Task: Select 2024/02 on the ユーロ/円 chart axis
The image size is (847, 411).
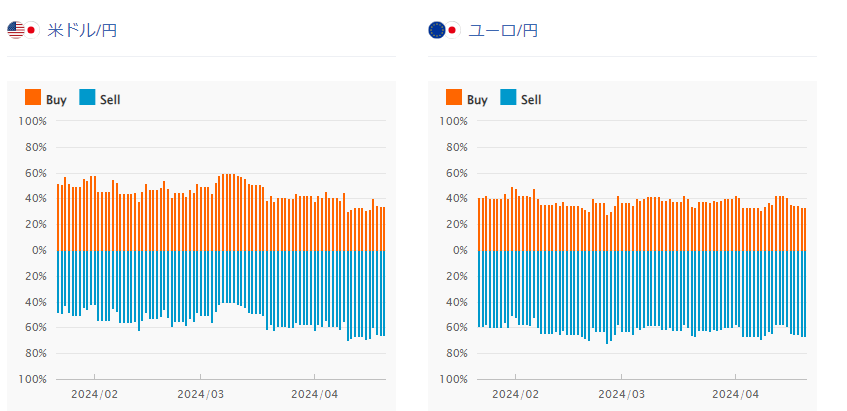Action: tap(515, 394)
